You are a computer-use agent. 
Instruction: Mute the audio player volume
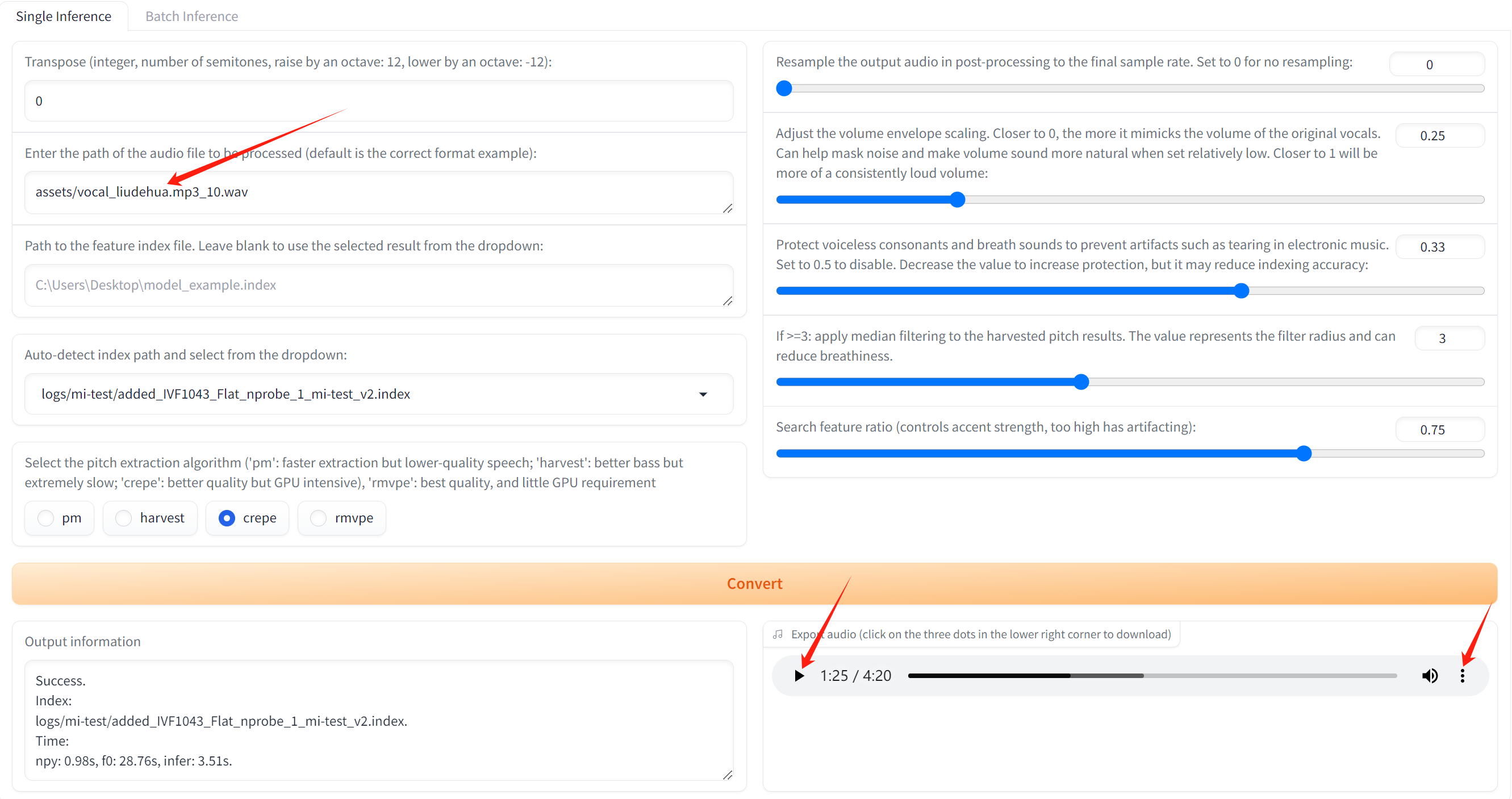coord(1430,676)
